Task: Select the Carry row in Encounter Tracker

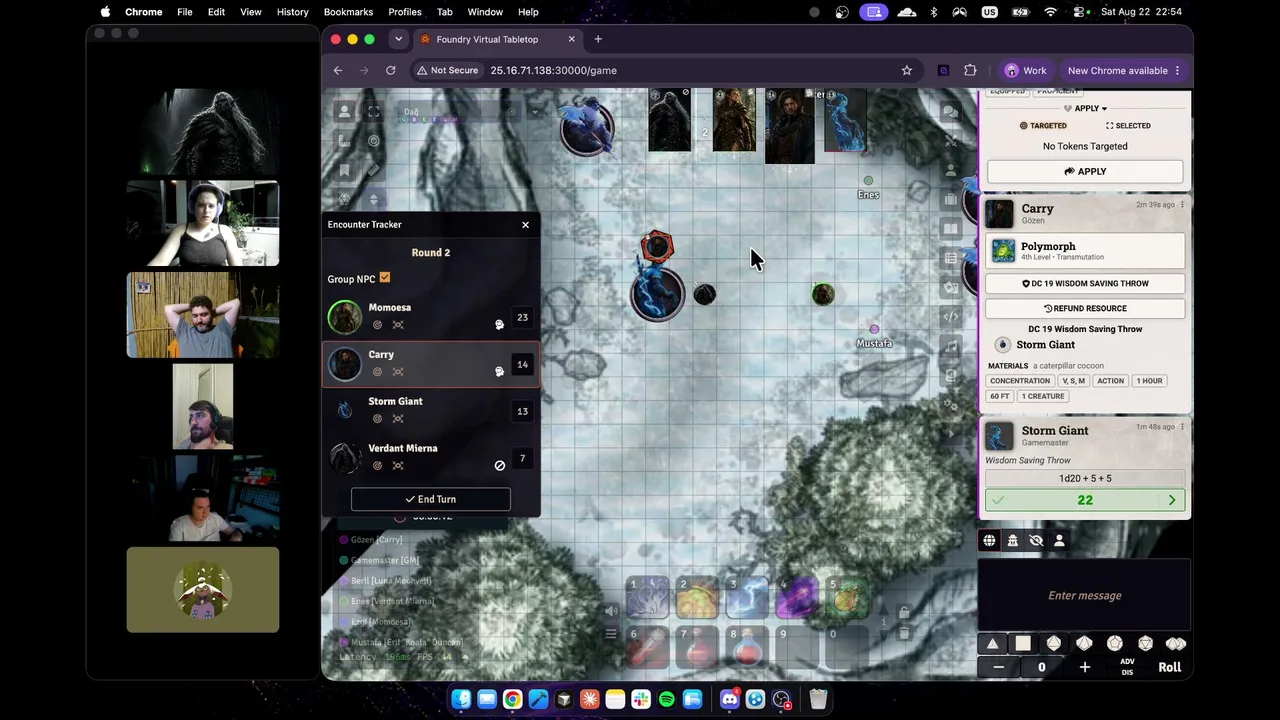Action: point(431,364)
